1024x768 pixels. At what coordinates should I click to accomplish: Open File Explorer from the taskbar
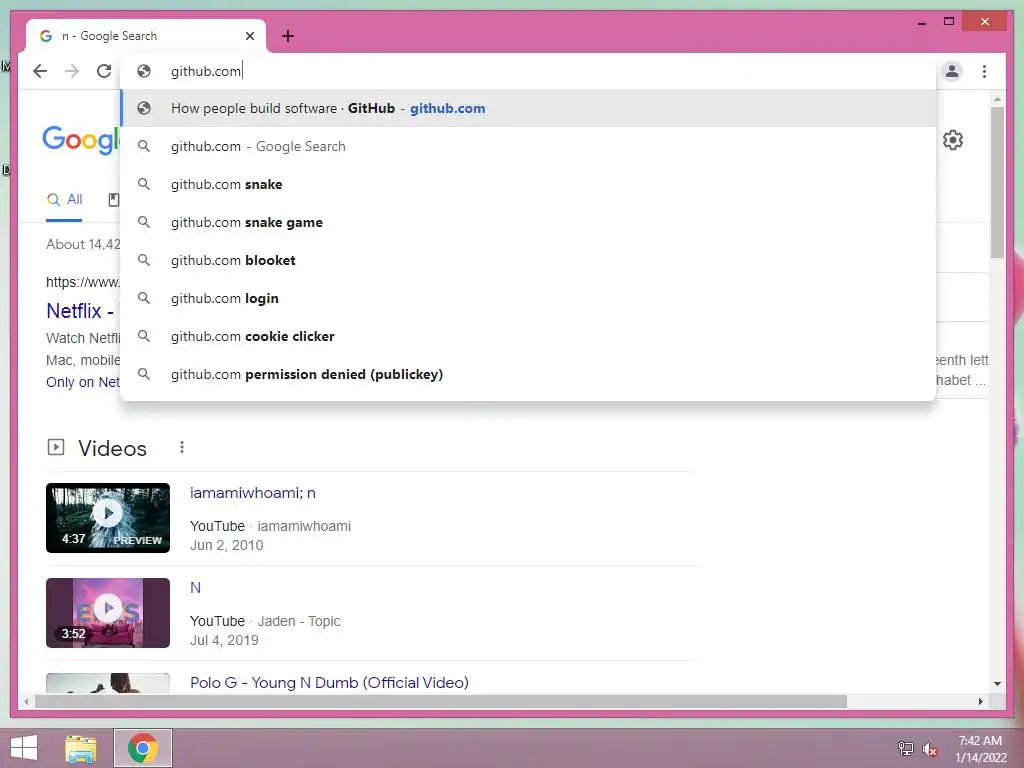pos(80,748)
